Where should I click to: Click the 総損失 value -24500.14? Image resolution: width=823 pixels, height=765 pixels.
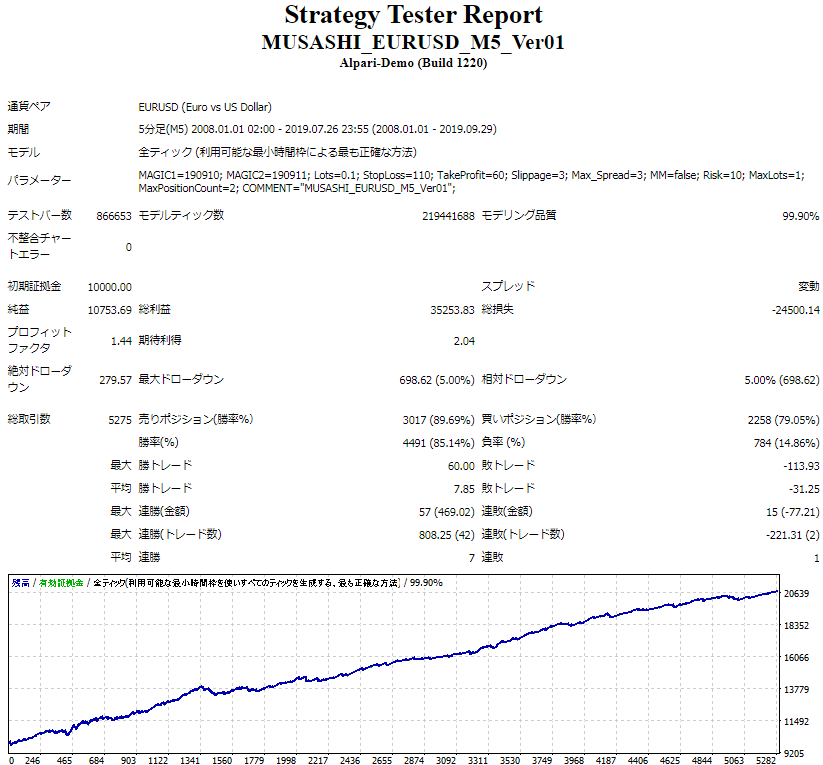pyautogui.click(x=795, y=310)
